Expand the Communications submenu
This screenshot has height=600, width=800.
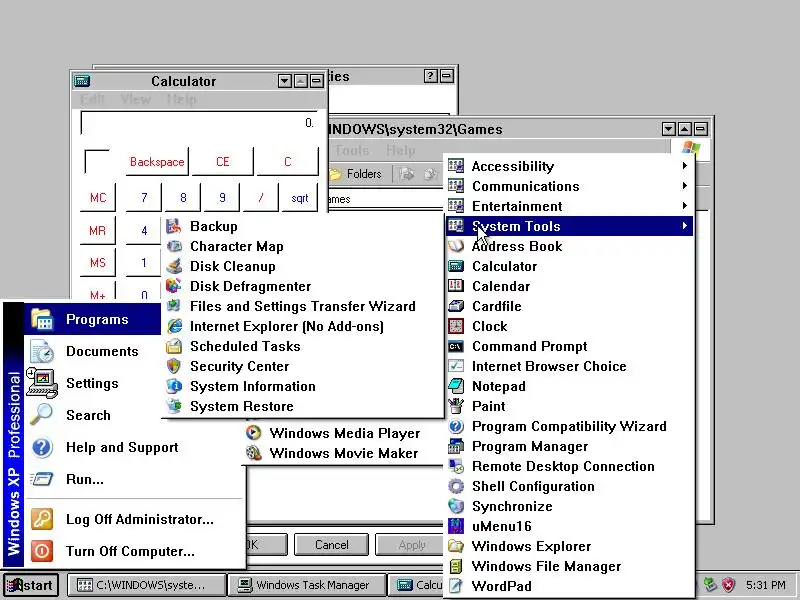coord(569,186)
